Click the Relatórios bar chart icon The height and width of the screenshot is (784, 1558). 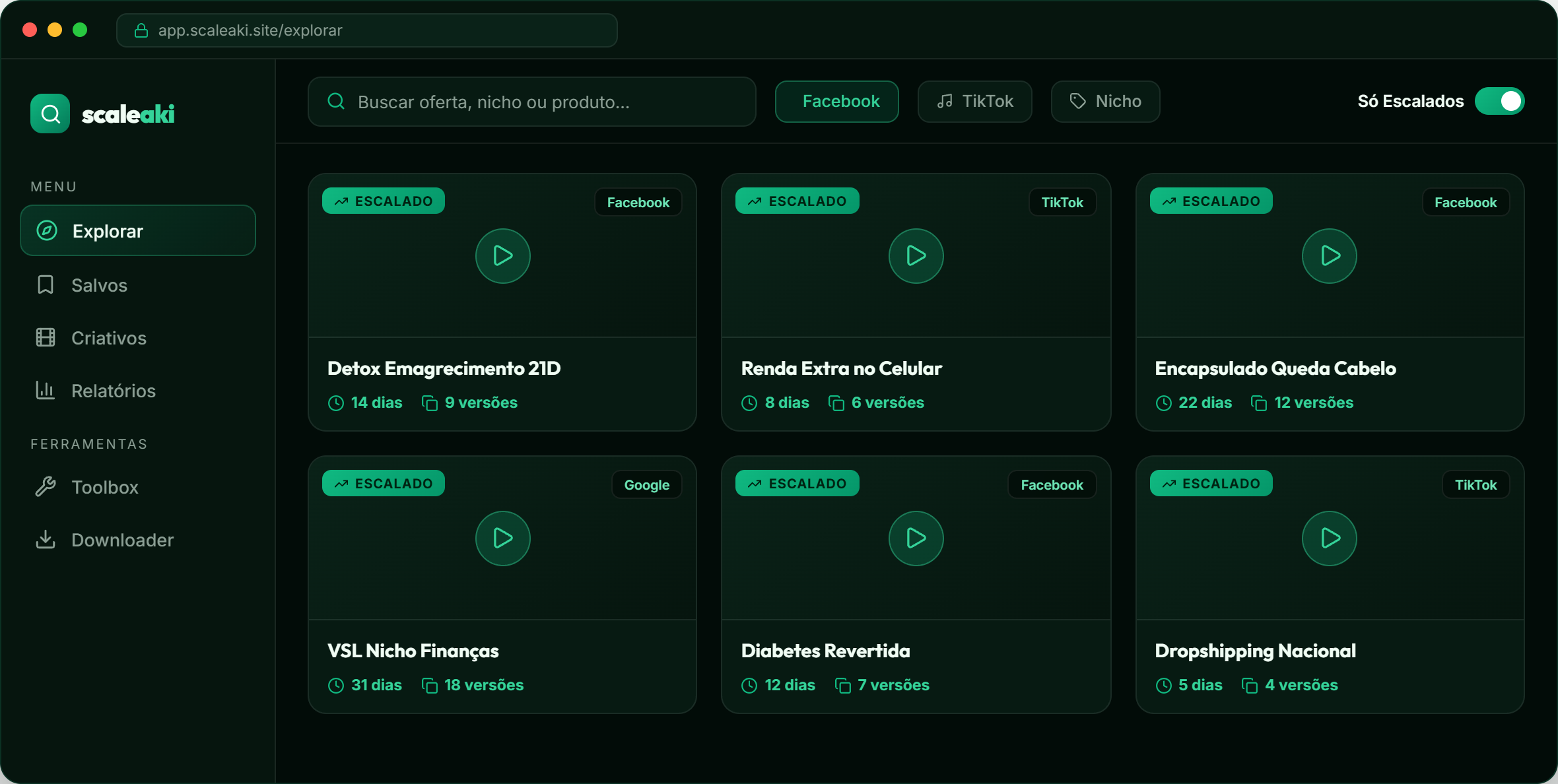click(46, 390)
